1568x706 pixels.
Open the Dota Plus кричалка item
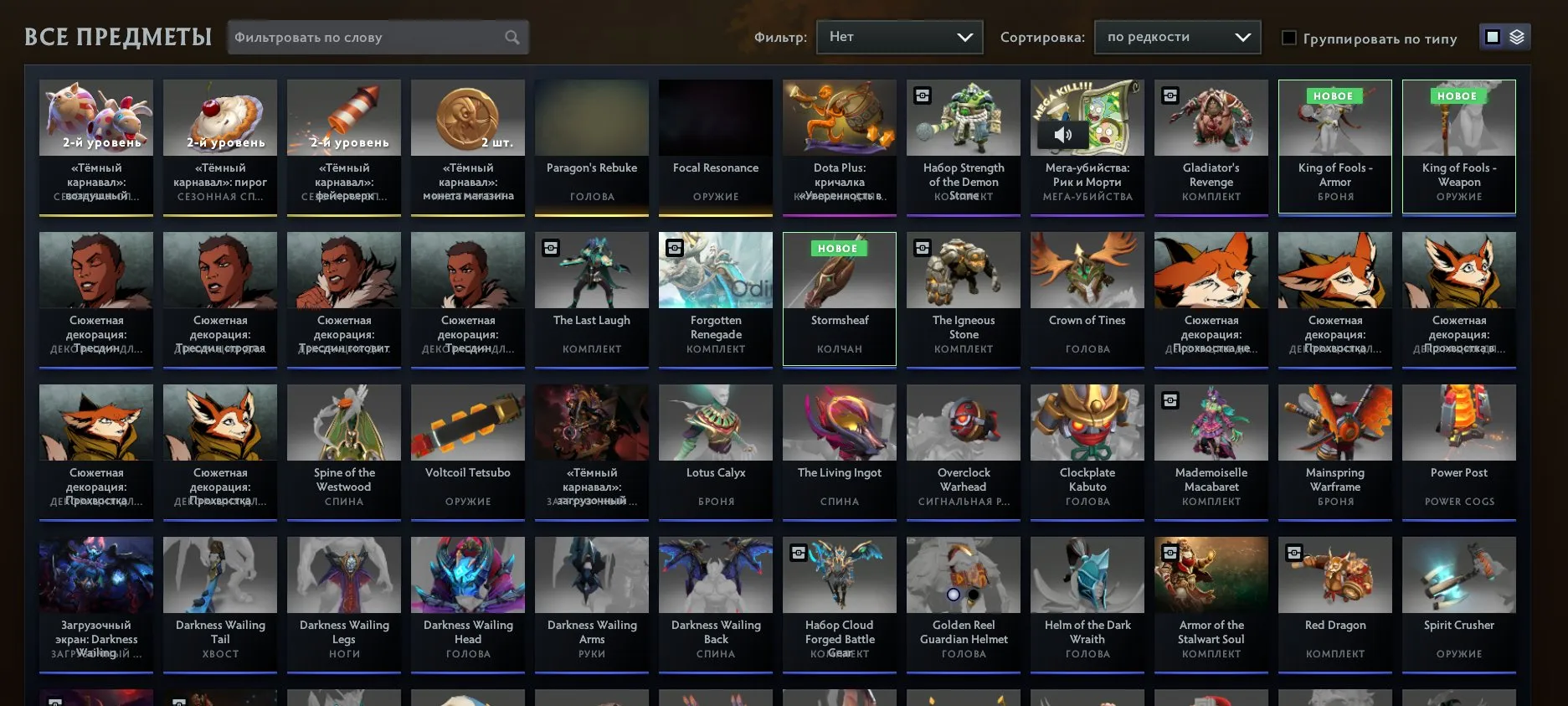click(840, 147)
